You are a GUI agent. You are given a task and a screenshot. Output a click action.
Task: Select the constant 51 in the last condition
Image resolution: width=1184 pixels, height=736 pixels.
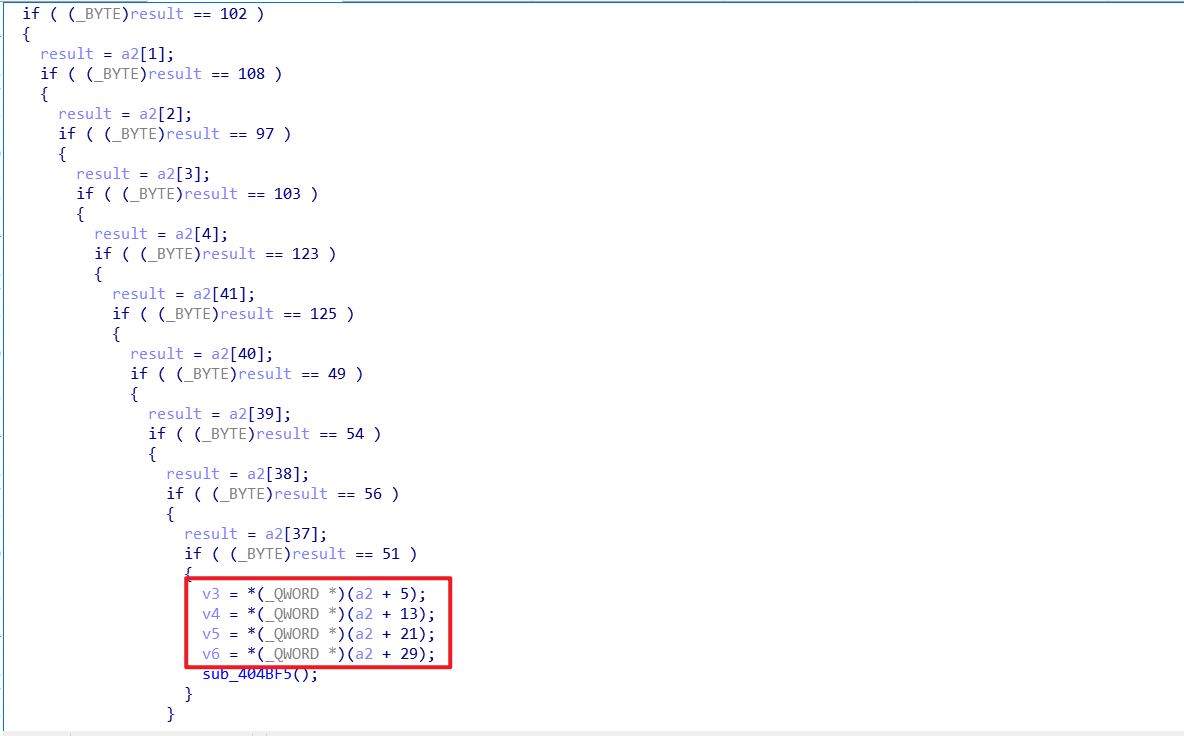(390, 554)
